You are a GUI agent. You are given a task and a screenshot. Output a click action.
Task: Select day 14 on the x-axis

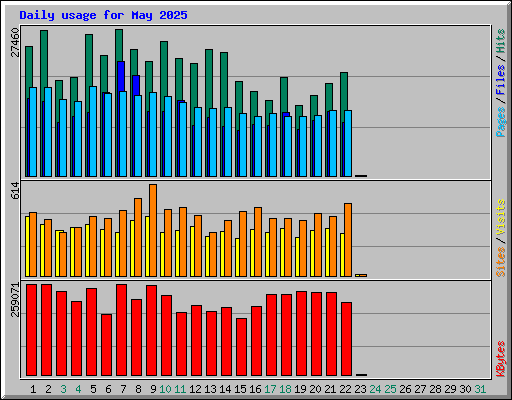[x=225, y=389]
